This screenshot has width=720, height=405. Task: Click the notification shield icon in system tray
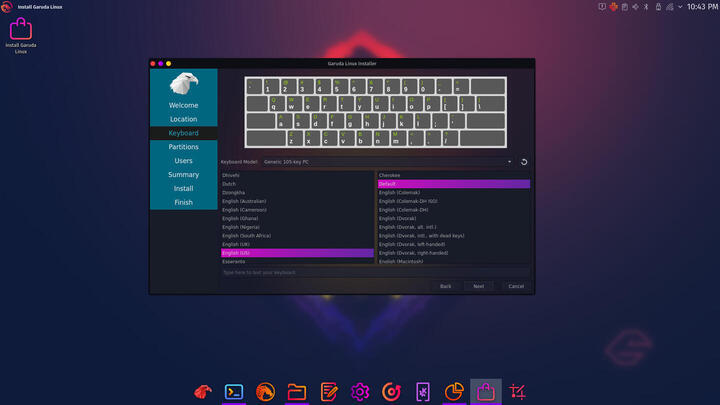[602, 7]
